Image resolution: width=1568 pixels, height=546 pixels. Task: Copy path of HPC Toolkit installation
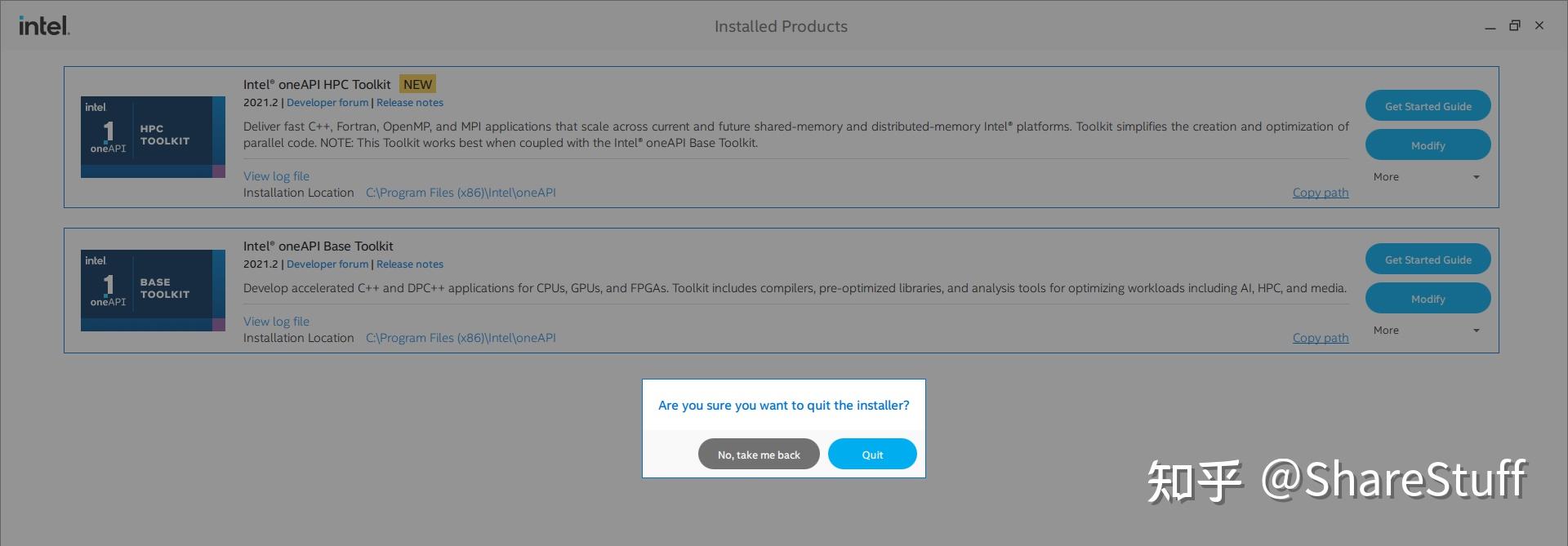coord(1320,193)
